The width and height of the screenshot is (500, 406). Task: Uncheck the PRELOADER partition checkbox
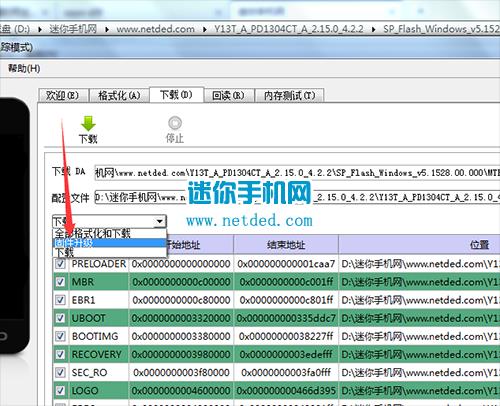[60, 264]
